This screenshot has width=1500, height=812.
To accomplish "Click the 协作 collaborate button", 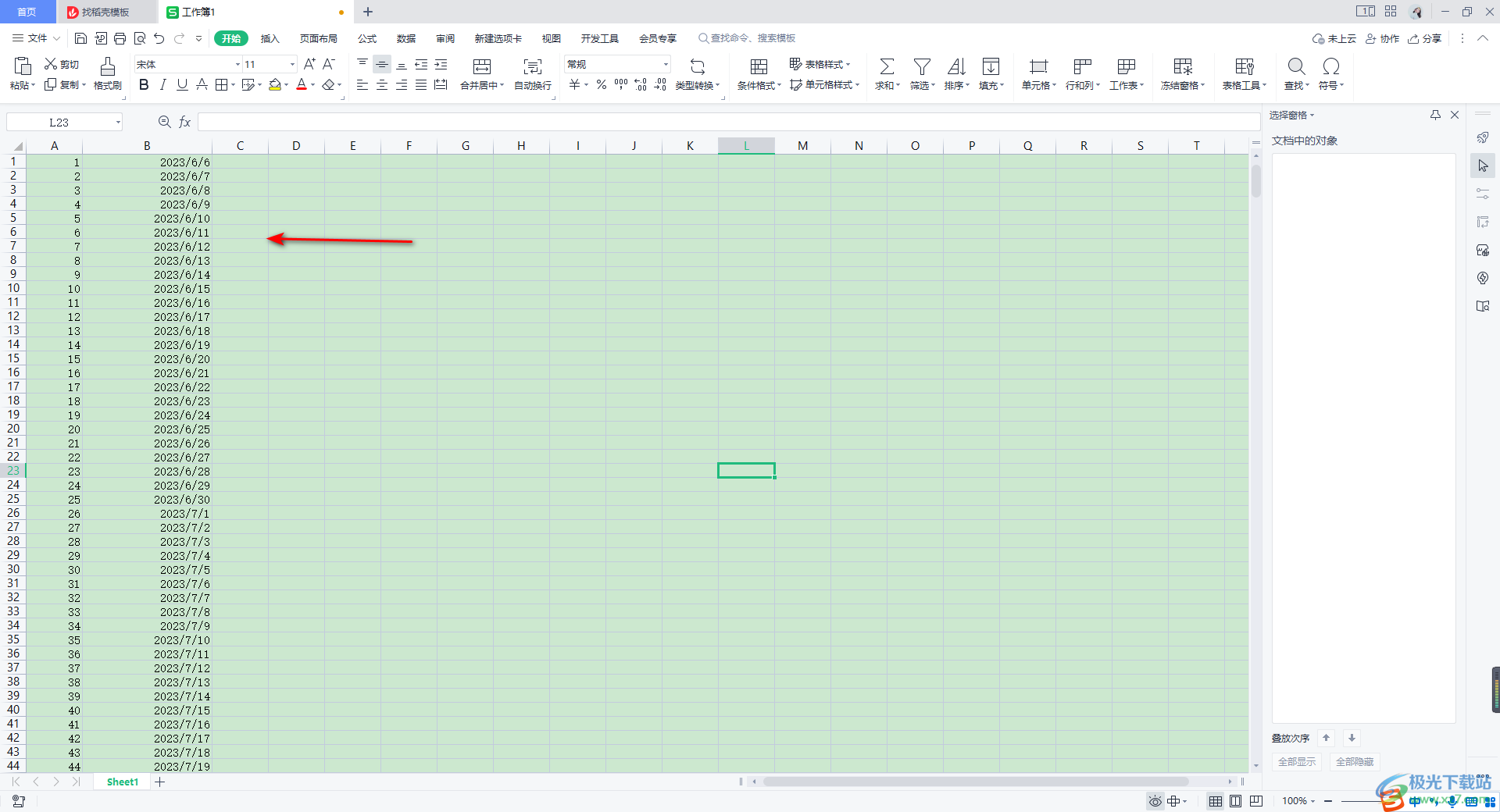I will 1382,38.
